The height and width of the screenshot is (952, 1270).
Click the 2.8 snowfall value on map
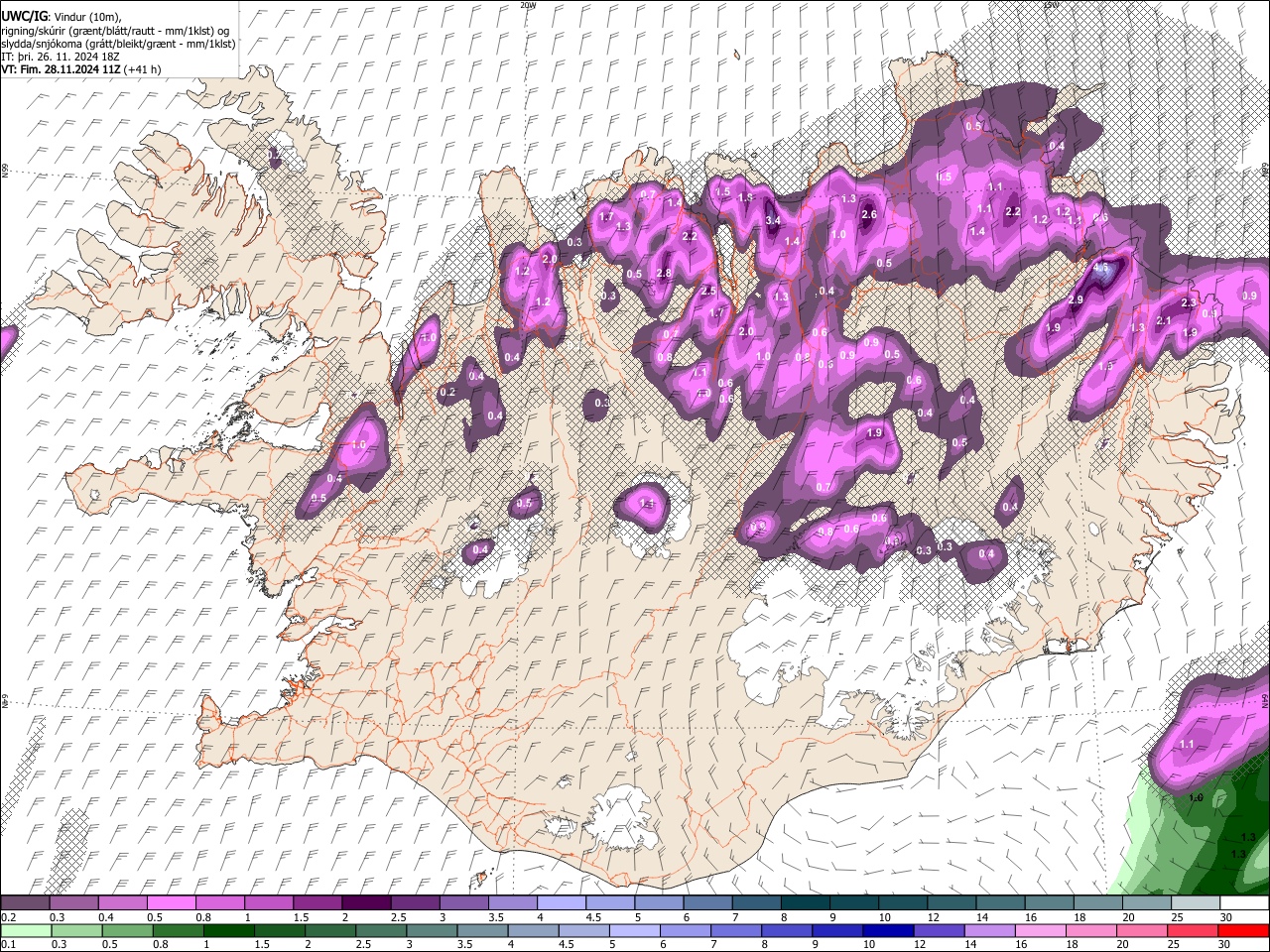(665, 274)
